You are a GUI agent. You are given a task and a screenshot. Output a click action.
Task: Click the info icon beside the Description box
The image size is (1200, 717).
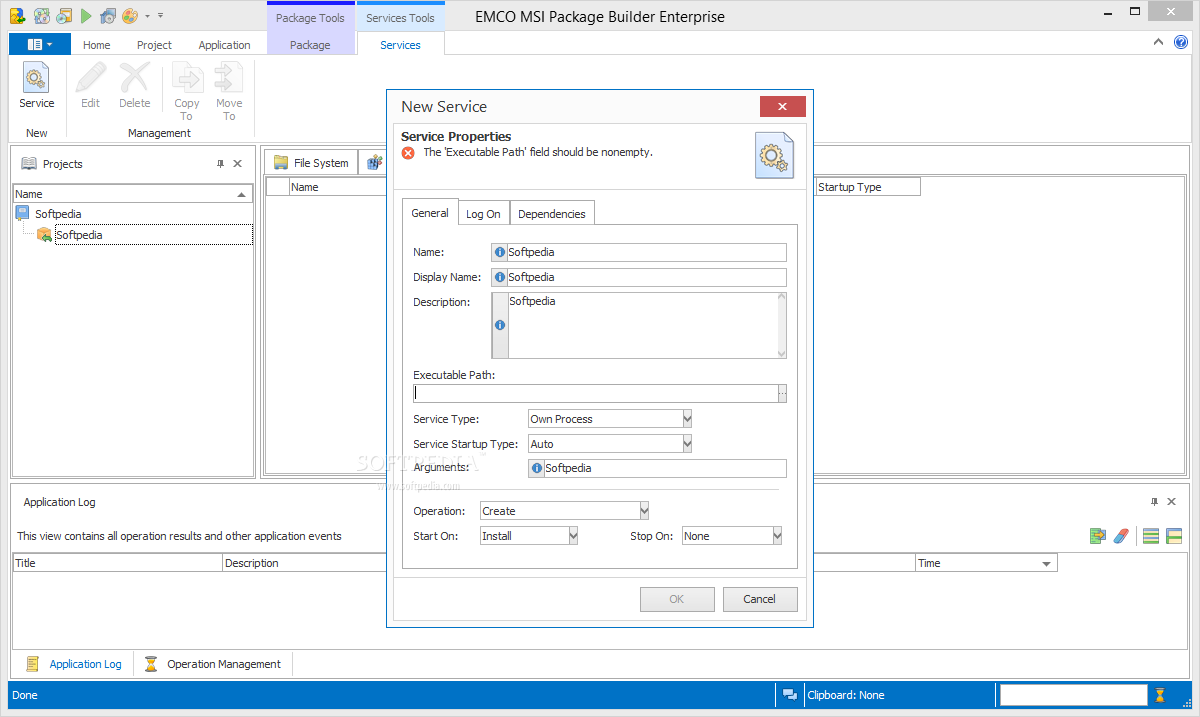coord(500,325)
